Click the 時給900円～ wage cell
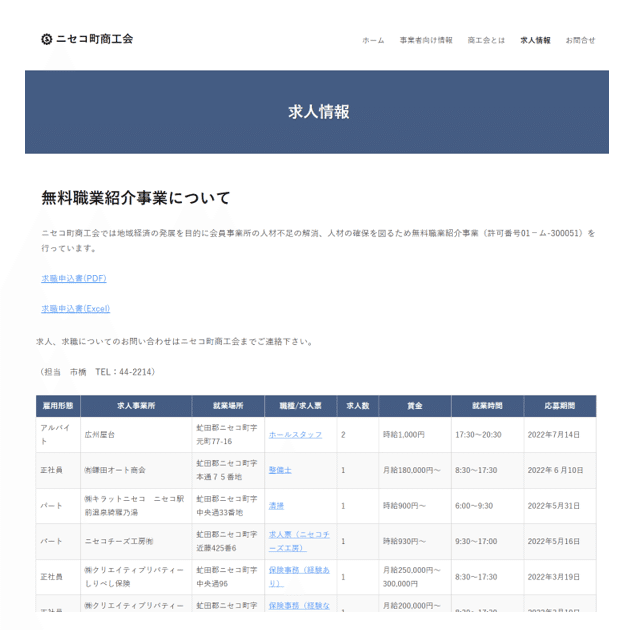Viewport: 623px width, 630px height. click(415, 506)
